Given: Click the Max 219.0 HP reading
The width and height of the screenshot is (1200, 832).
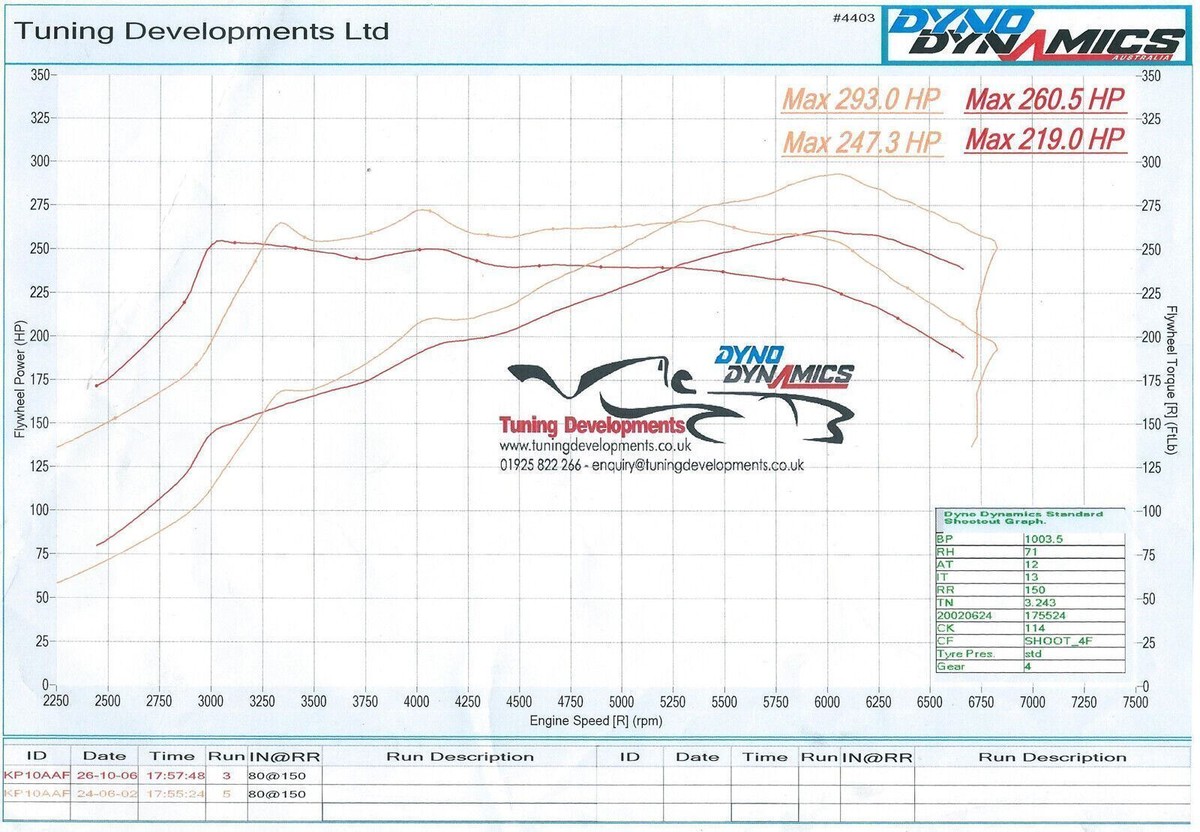Looking at the screenshot, I should 1045,139.
